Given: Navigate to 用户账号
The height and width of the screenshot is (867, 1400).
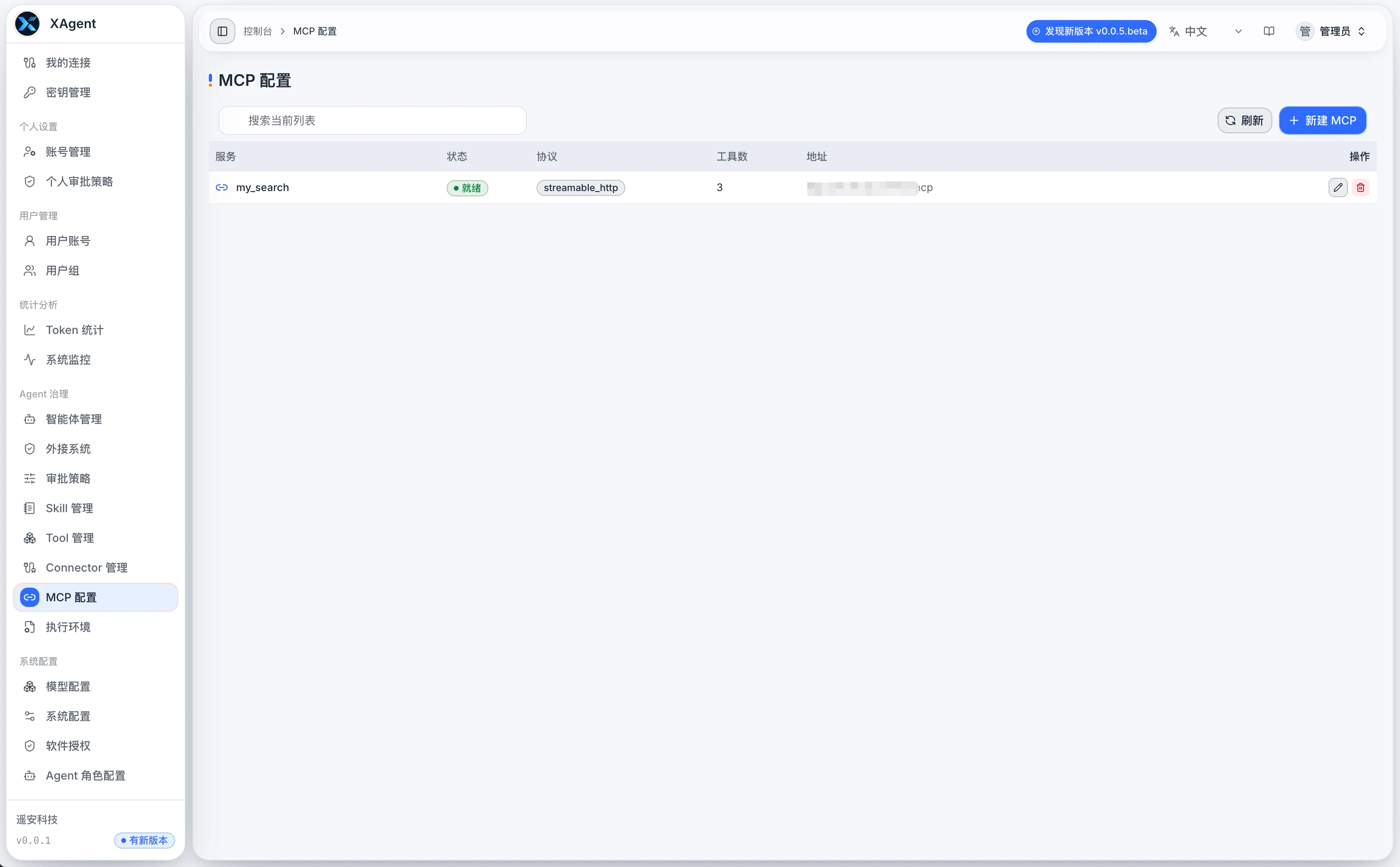Looking at the screenshot, I should pos(95,241).
